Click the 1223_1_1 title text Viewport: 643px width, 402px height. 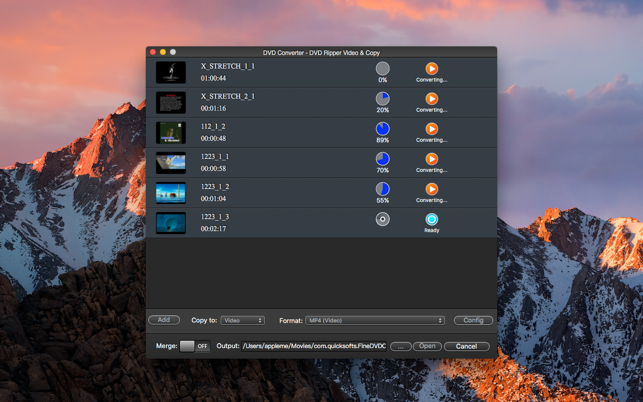(215, 156)
